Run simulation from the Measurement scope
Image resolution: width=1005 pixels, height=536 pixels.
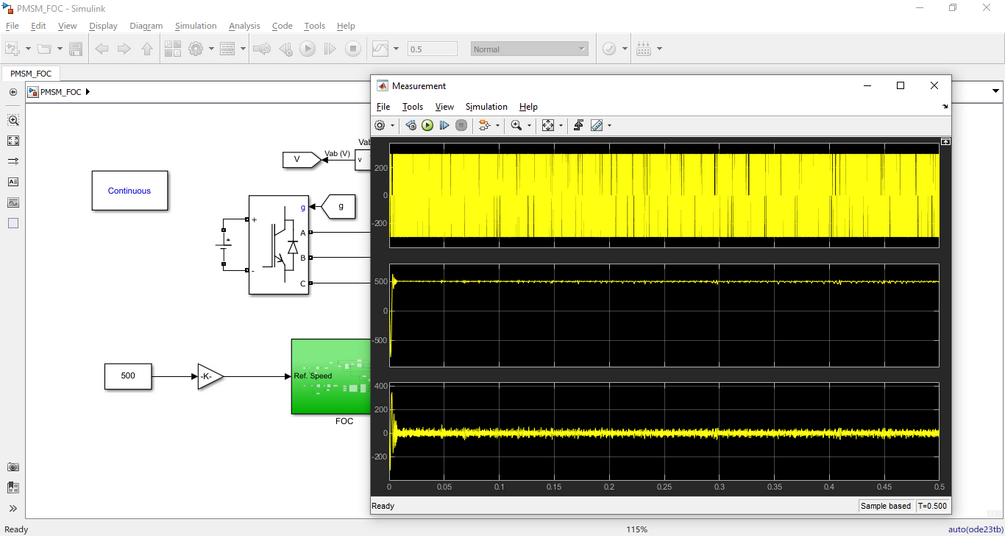[428, 126]
